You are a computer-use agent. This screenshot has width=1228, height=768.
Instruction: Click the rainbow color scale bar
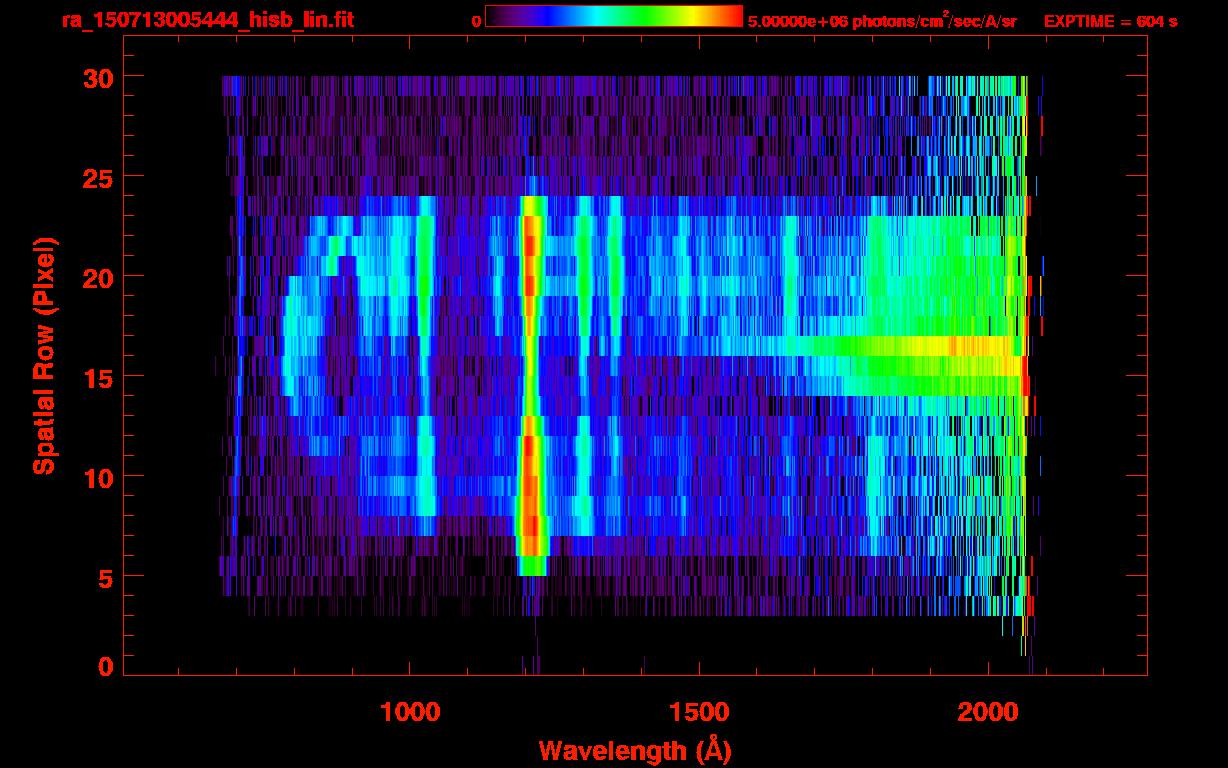(613, 16)
